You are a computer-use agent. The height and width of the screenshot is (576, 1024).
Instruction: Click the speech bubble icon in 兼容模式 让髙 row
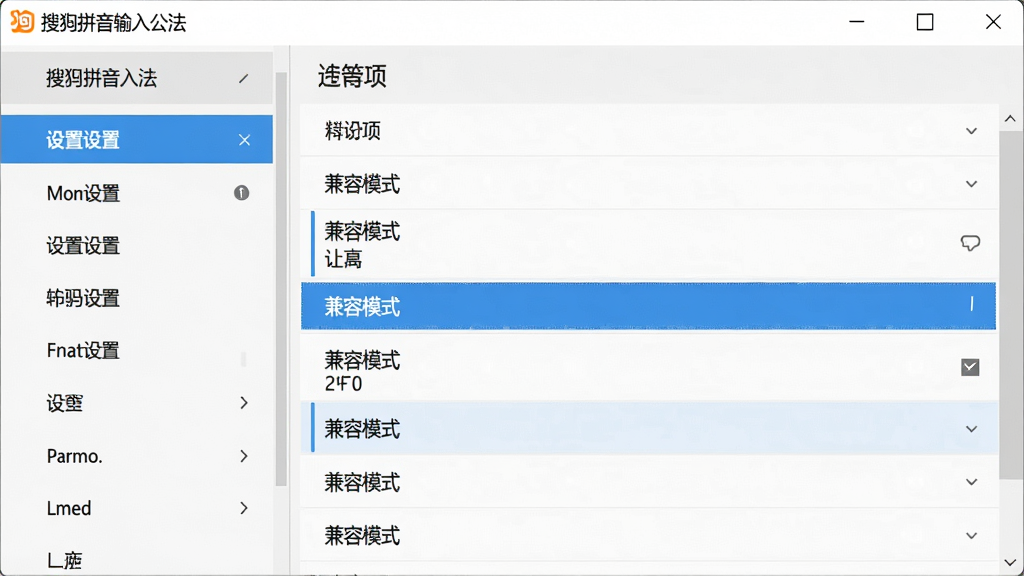coord(970,244)
